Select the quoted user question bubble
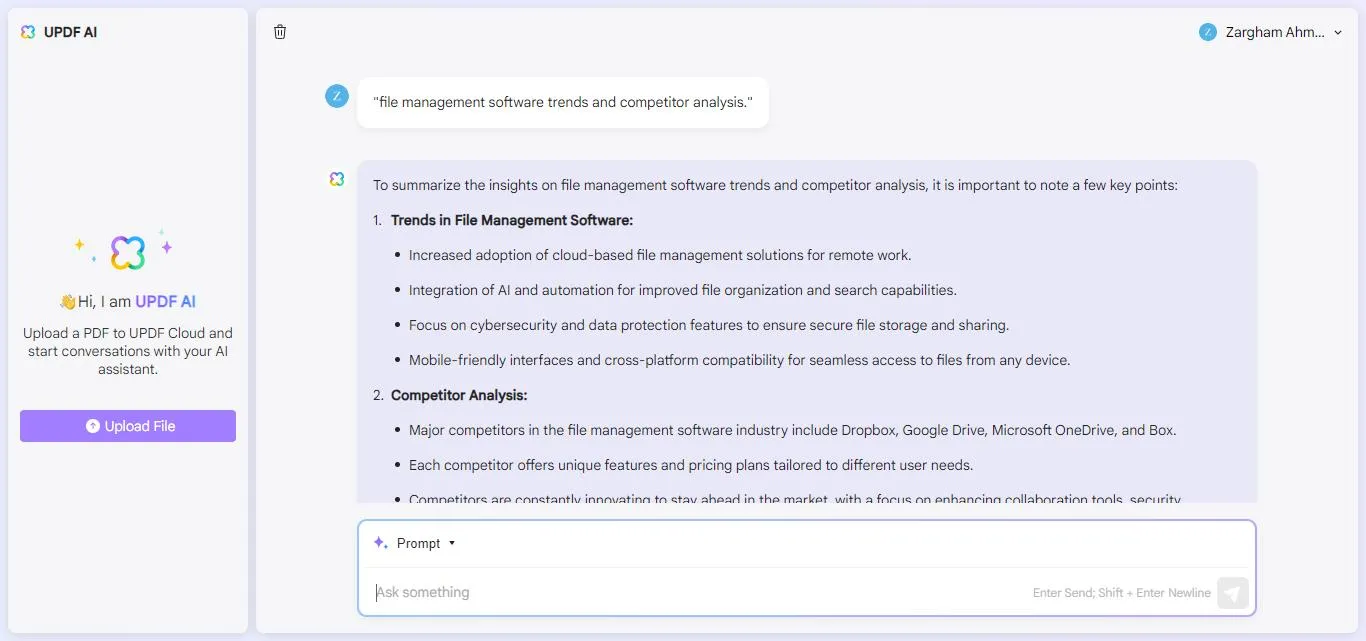 coord(563,102)
